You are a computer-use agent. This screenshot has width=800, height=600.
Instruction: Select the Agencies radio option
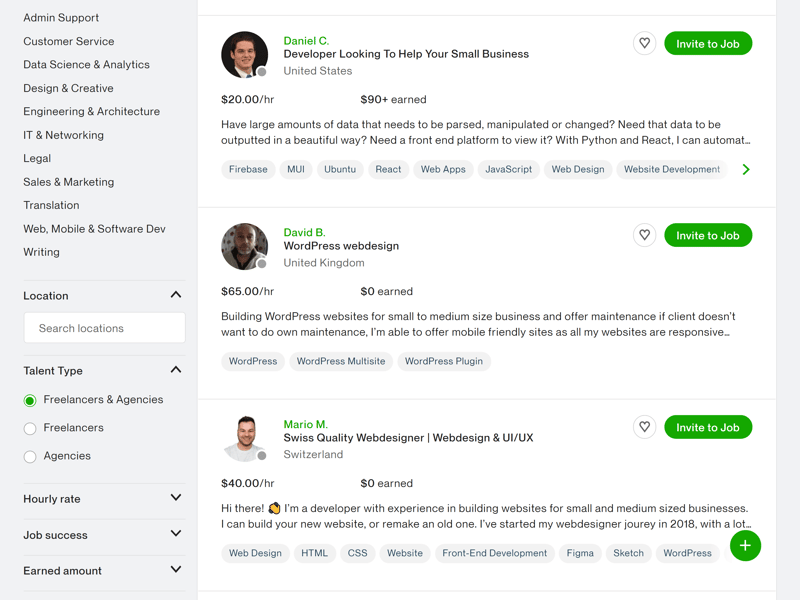[x=30, y=457]
